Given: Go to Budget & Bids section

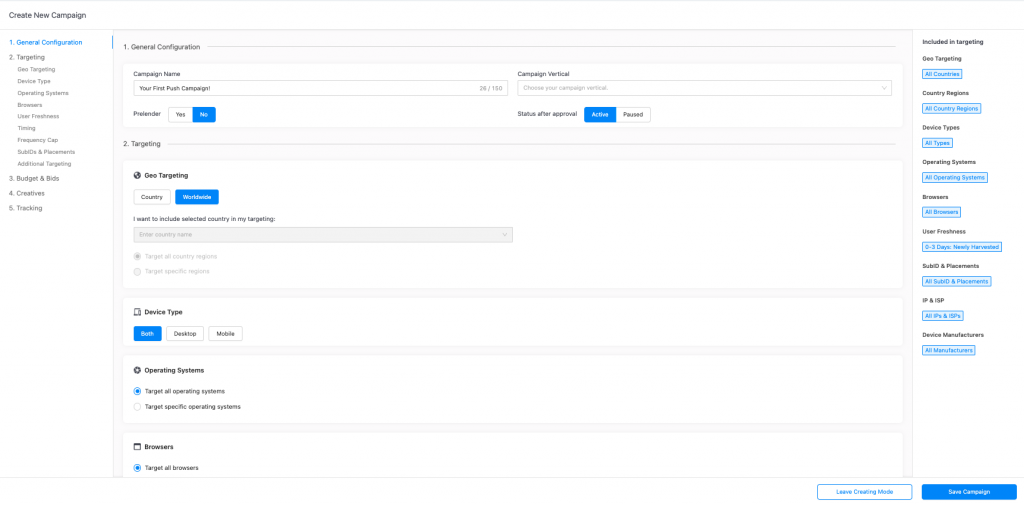Looking at the screenshot, I should point(35,178).
